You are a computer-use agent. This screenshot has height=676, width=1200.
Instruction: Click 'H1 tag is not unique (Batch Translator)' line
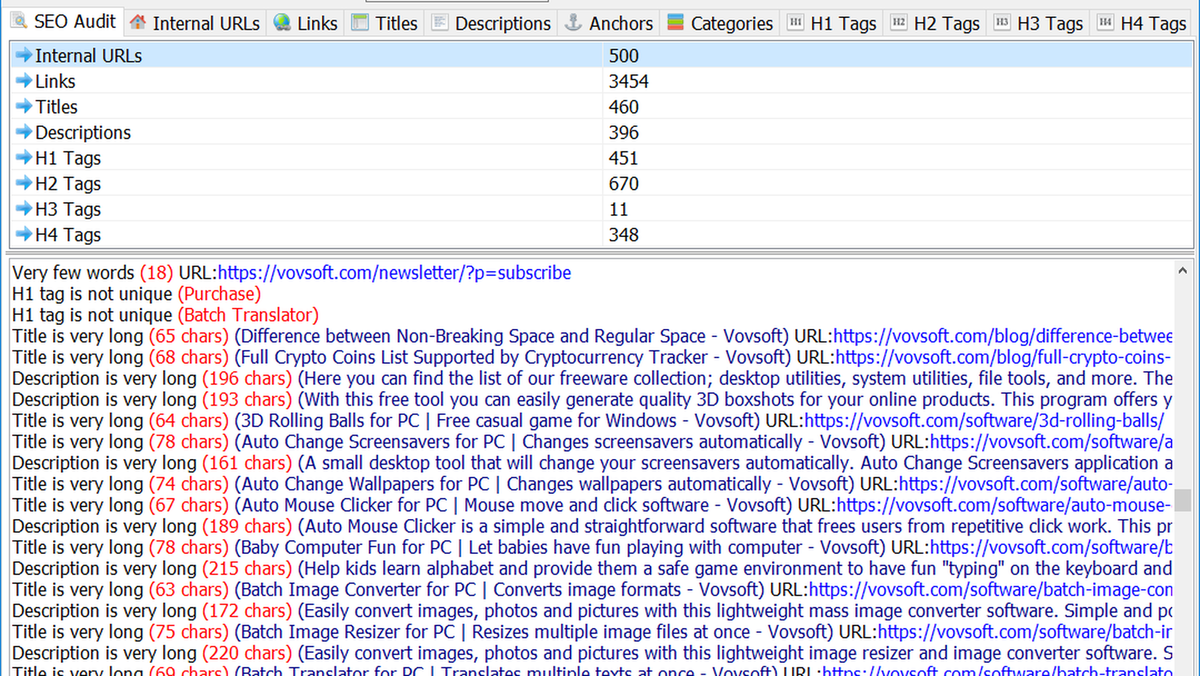(165, 315)
